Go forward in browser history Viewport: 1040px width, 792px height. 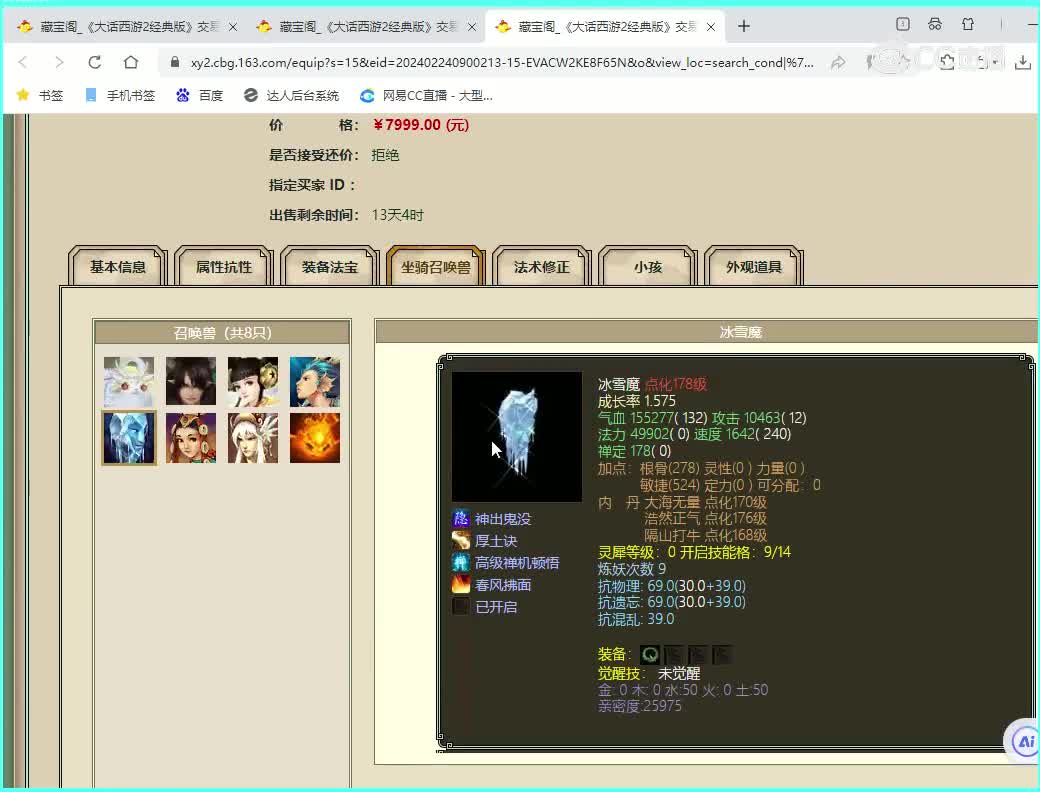coord(59,62)
